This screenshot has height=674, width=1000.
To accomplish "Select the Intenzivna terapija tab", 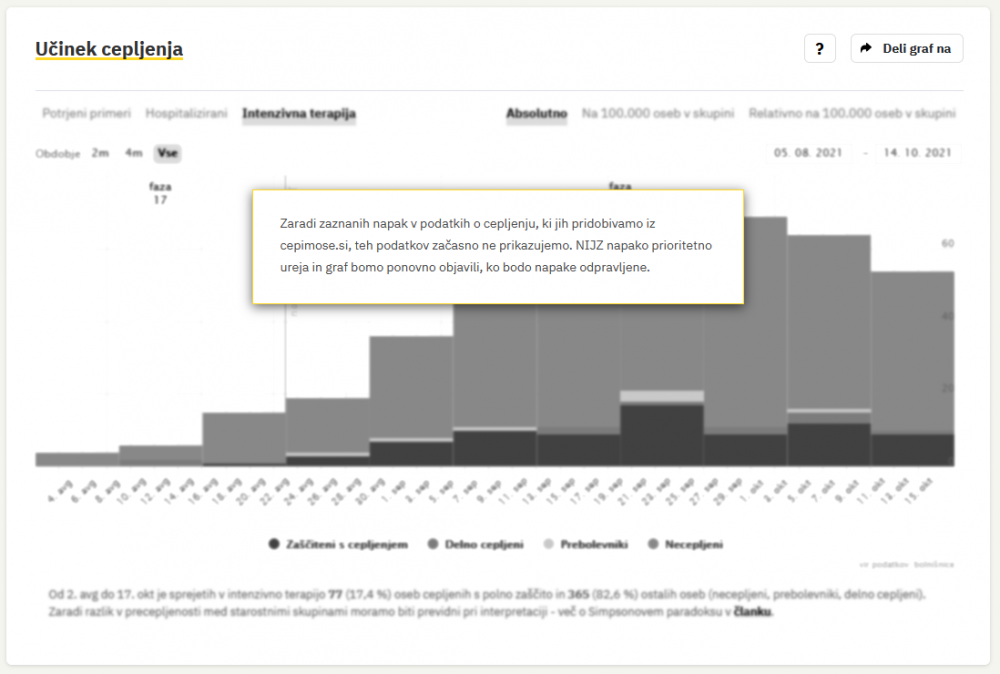I will [299, 114].
